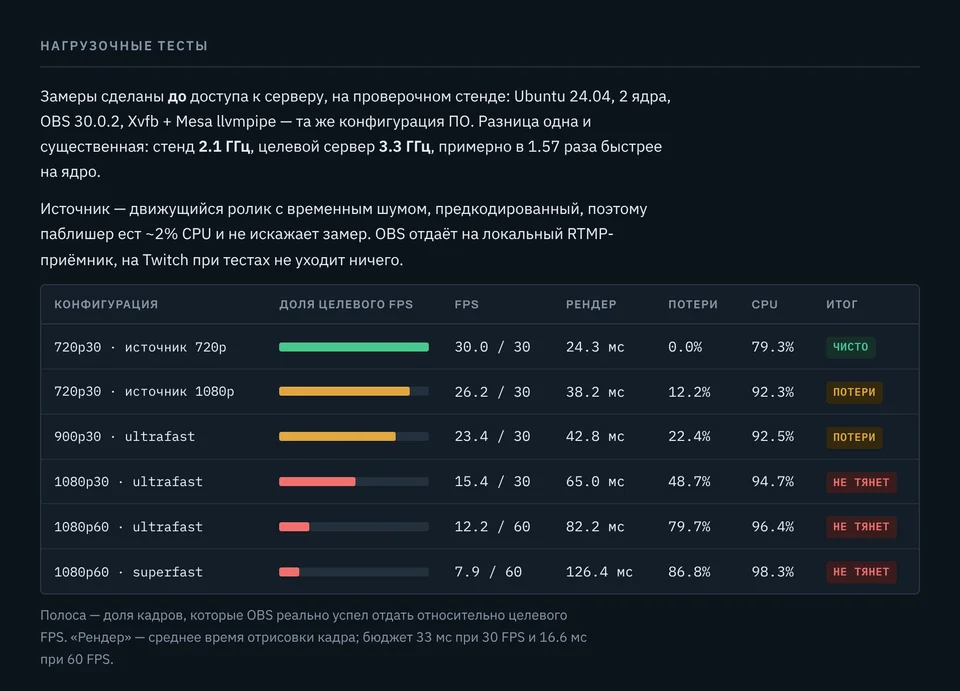Click the '98.3%' CPU value
960x691 pixels.
pos(773,572)
